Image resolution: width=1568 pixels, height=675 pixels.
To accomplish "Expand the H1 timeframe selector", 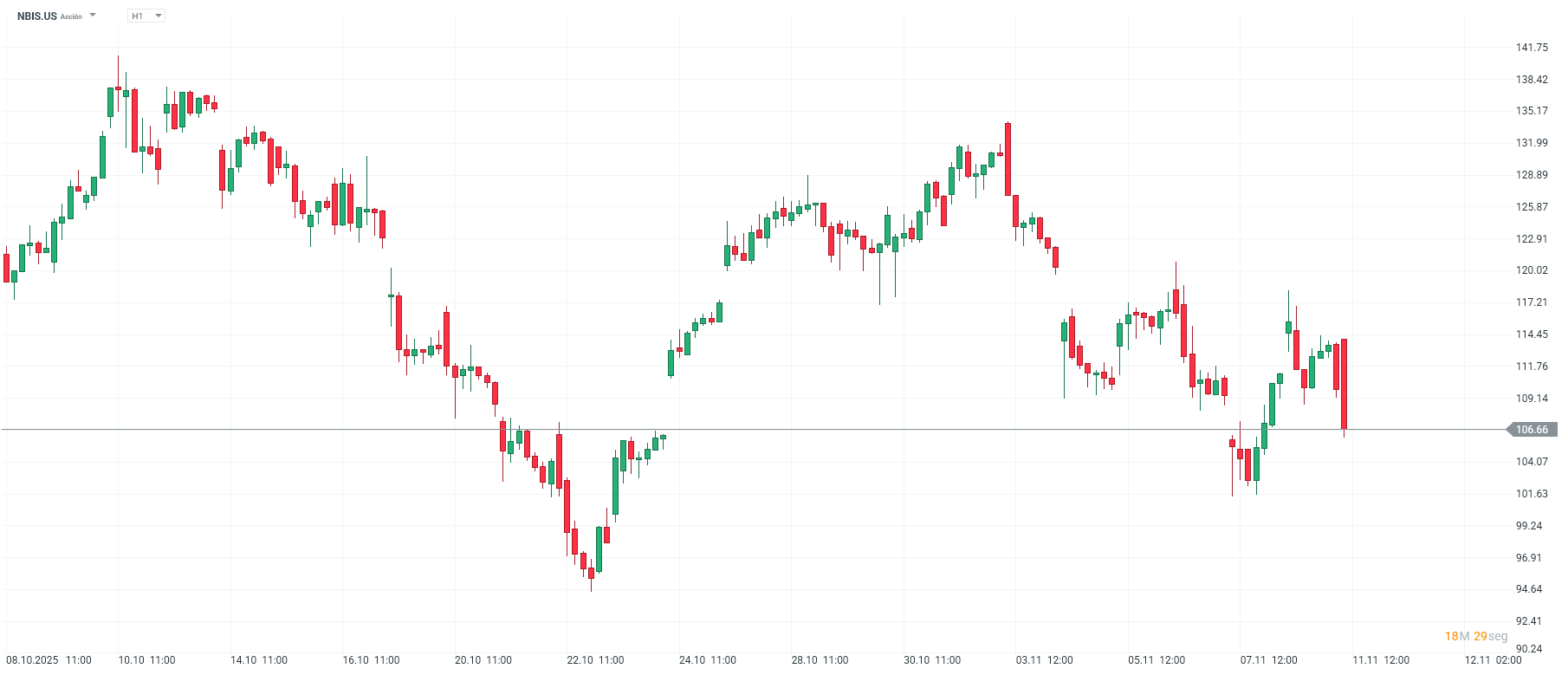I will 158,15.
